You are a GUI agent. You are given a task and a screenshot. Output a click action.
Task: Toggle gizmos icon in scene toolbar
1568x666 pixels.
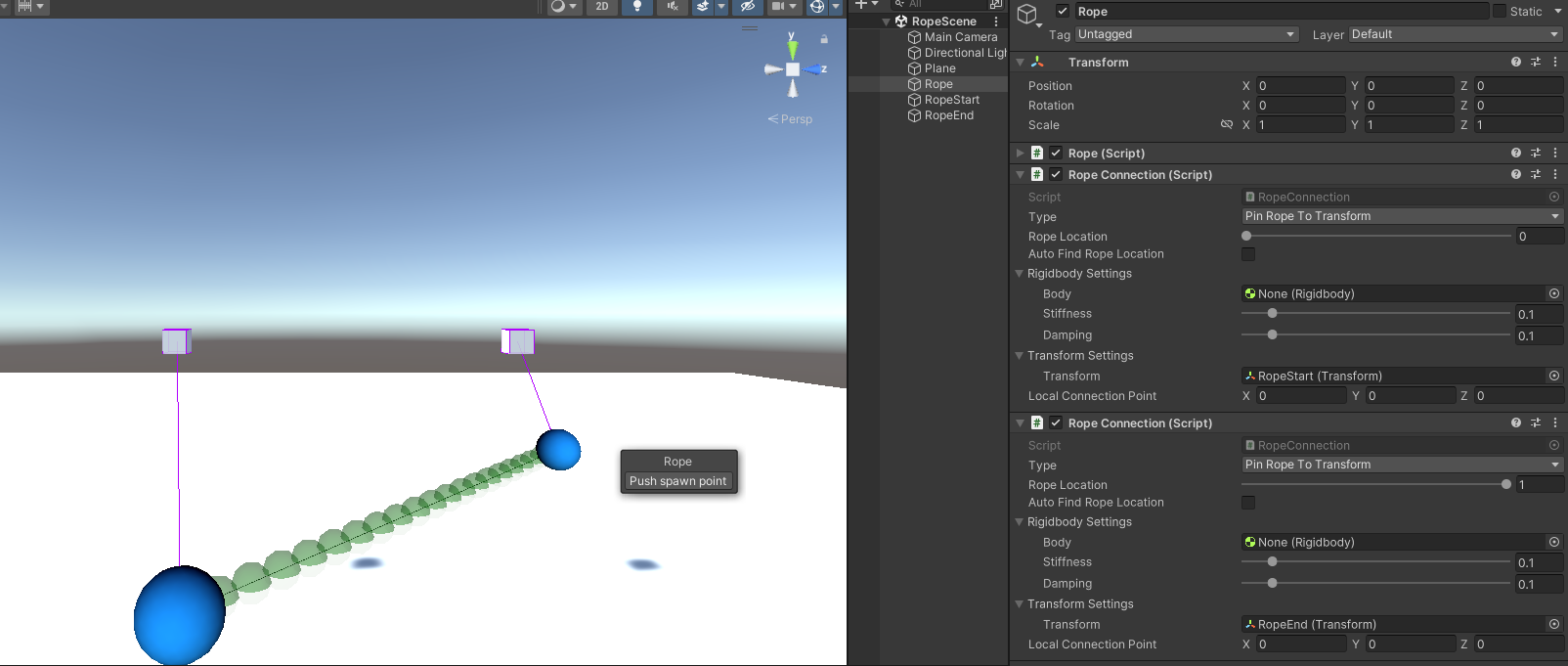click(x=817, y=7)
